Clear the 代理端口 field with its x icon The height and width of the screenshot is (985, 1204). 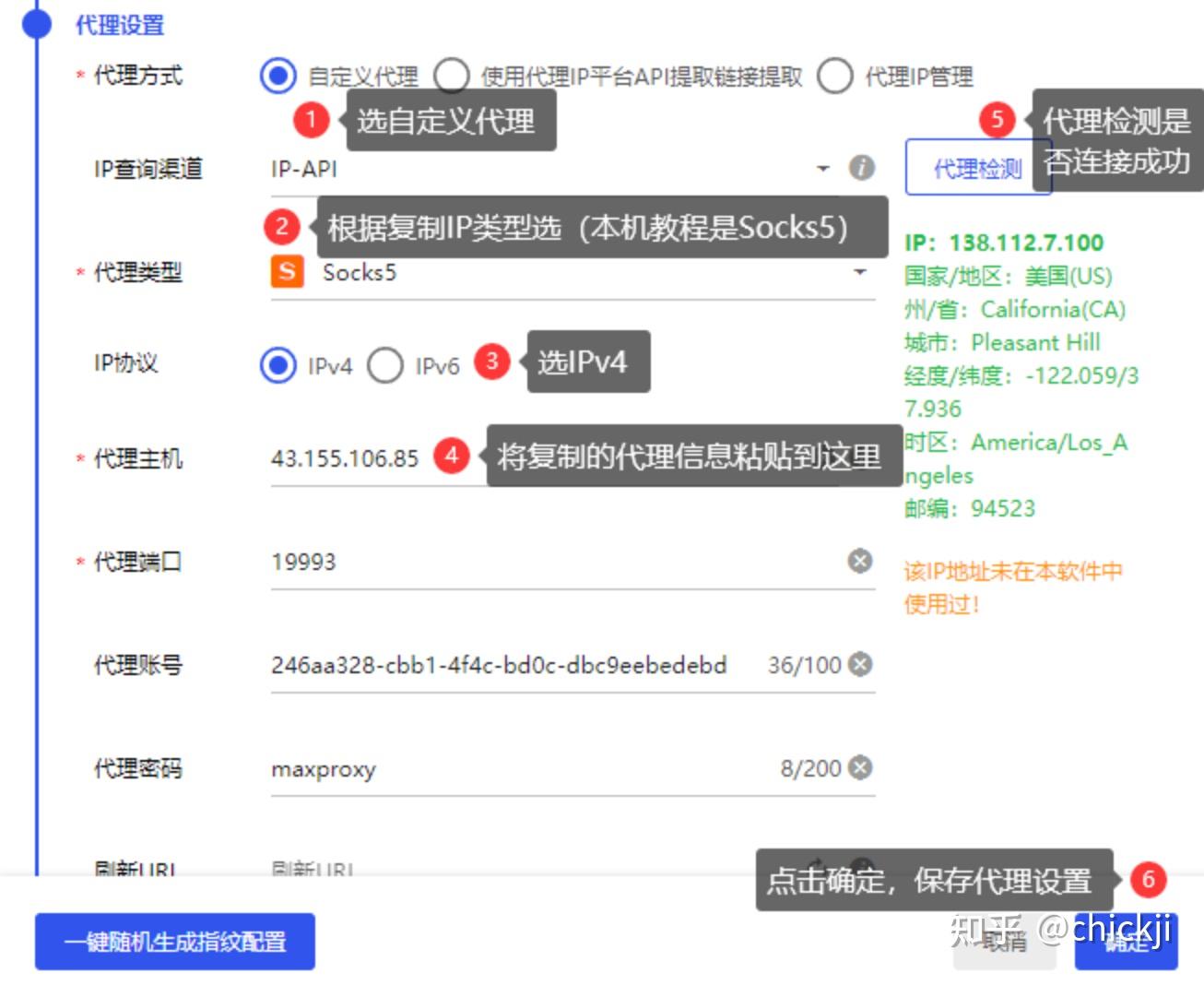859,561
